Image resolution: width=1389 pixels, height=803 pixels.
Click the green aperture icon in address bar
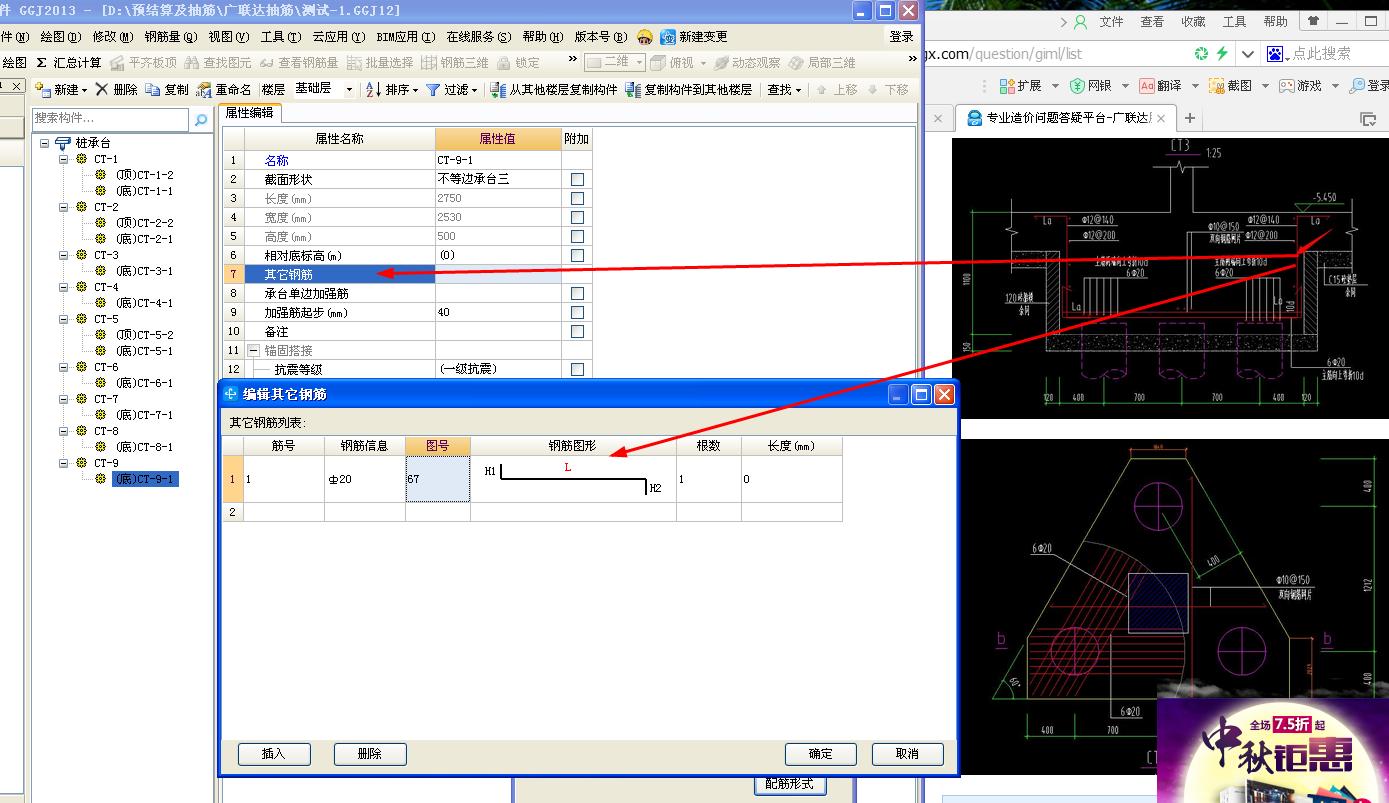pos(1201,53)
